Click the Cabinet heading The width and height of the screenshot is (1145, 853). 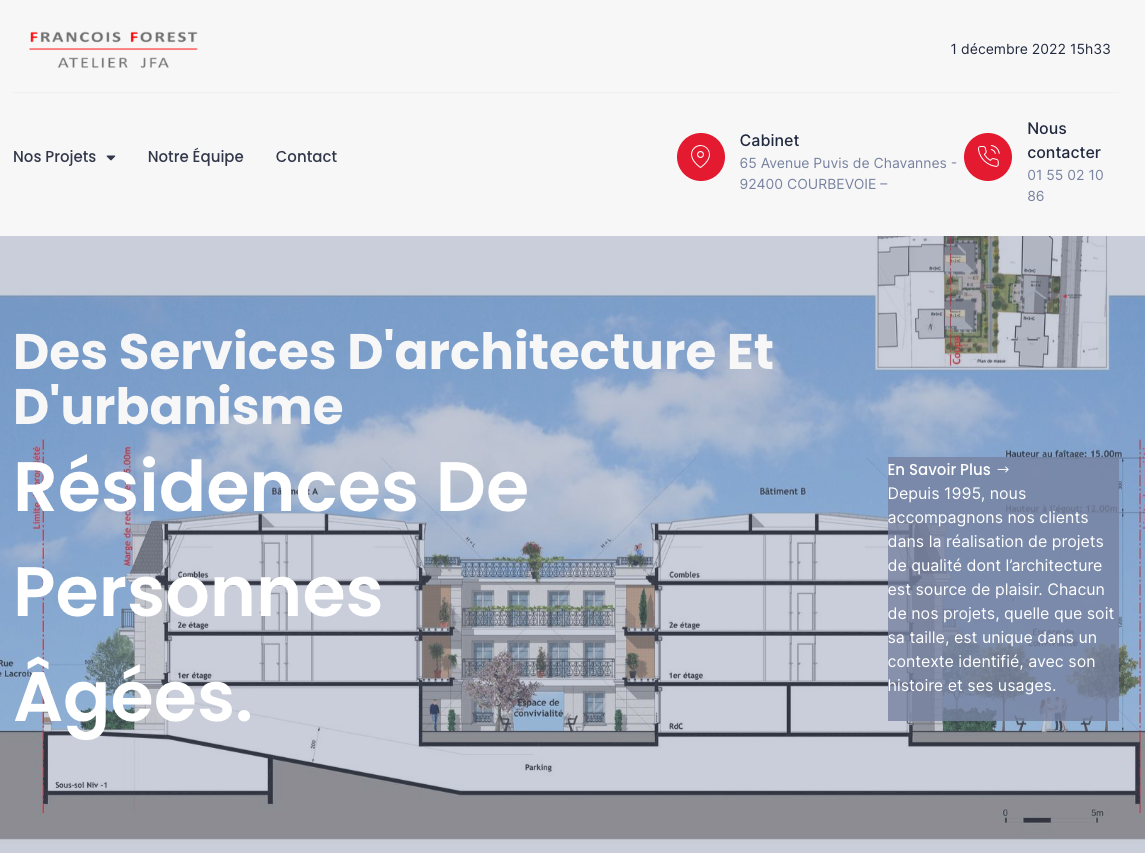click(x=769, y=140)
